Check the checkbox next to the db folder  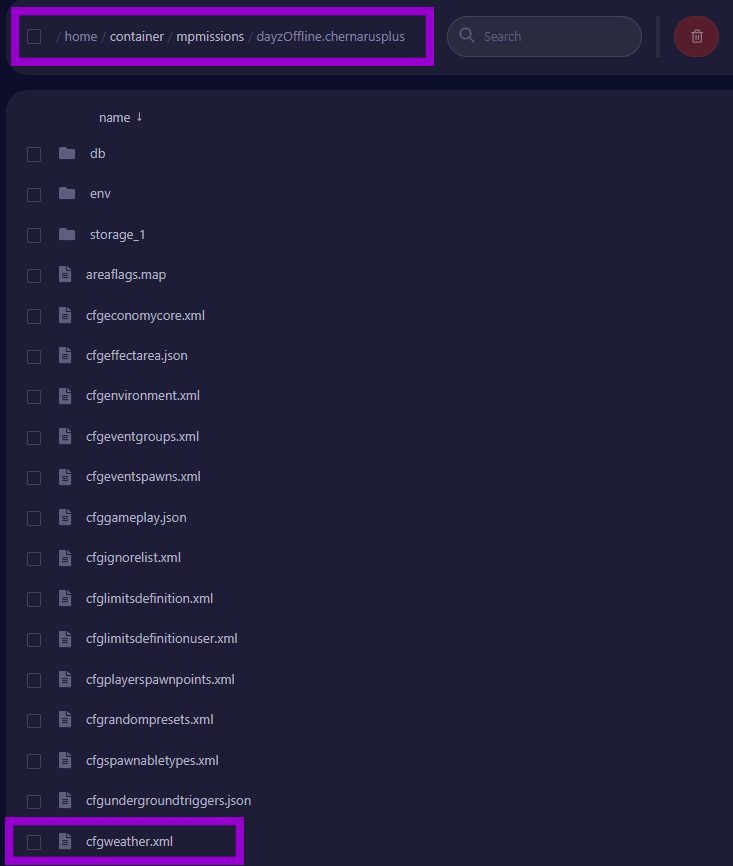[x=33, y=154]
